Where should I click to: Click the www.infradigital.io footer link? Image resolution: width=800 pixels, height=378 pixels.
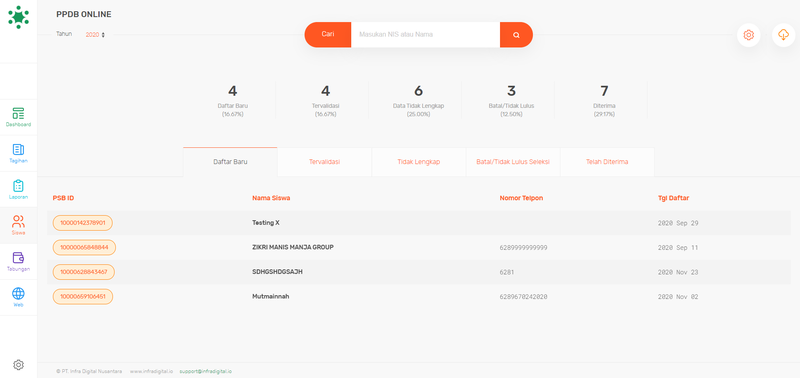tap(152, 371)
